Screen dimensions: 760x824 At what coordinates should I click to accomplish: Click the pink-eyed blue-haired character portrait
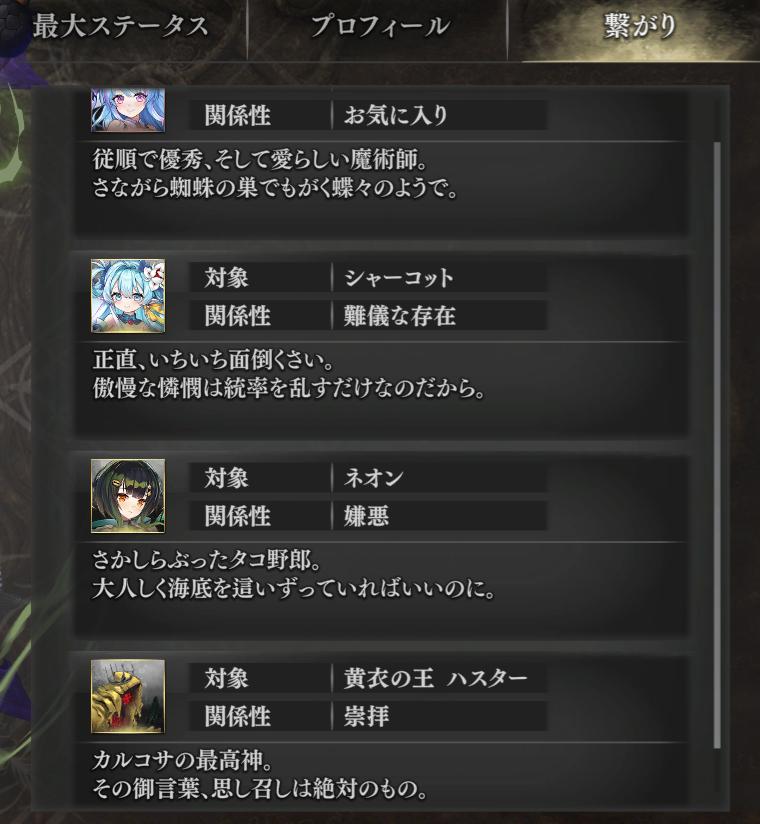[x=128, y=110]
